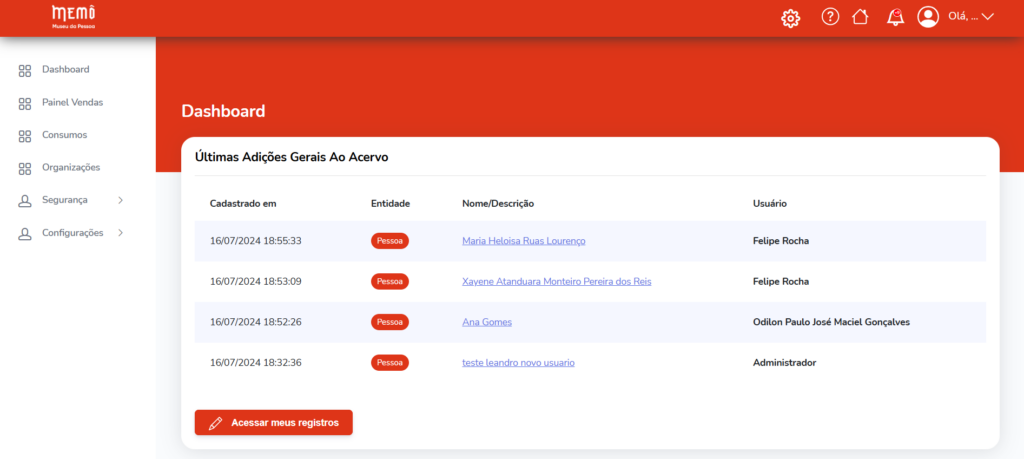Viewport: 1024px width, 459px height.
Task: Open notifications bell icon
Action: point(895,17)
